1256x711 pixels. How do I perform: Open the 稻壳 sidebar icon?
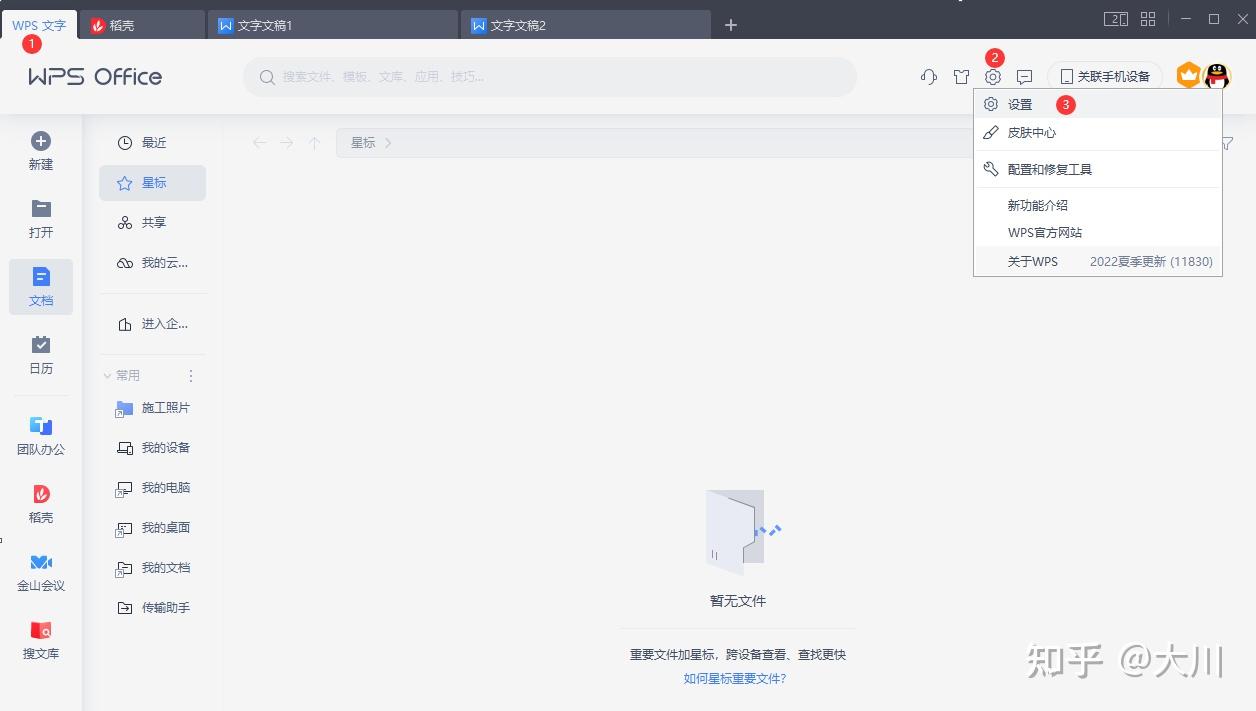click(x=41, y=494)
